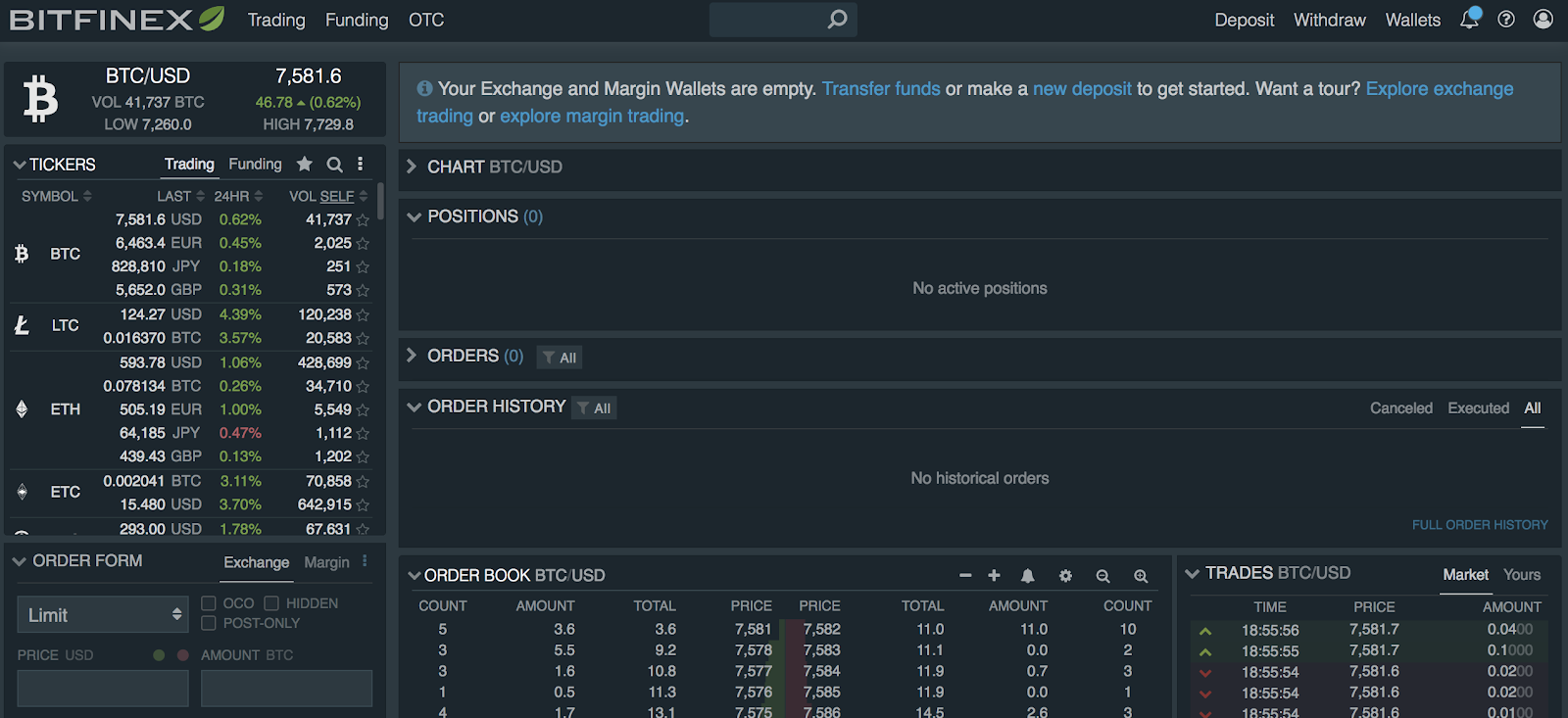Screen dimensions: 1568x718
Task: Click the ORDER HISTORY All filter button
Action: click(594, 408)
